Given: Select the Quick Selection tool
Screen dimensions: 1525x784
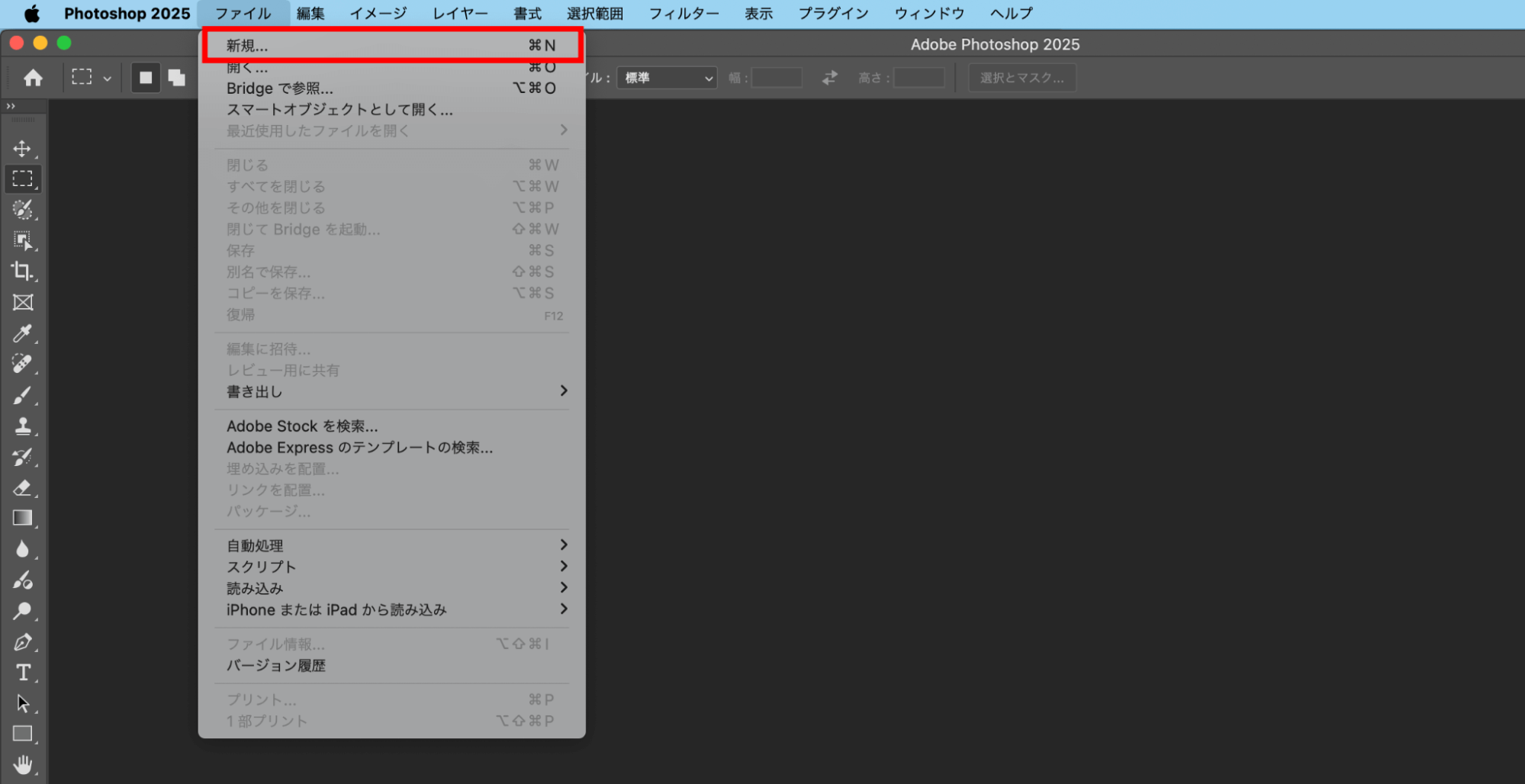Looking at the screenshot, I should click(x=22, y=209).
